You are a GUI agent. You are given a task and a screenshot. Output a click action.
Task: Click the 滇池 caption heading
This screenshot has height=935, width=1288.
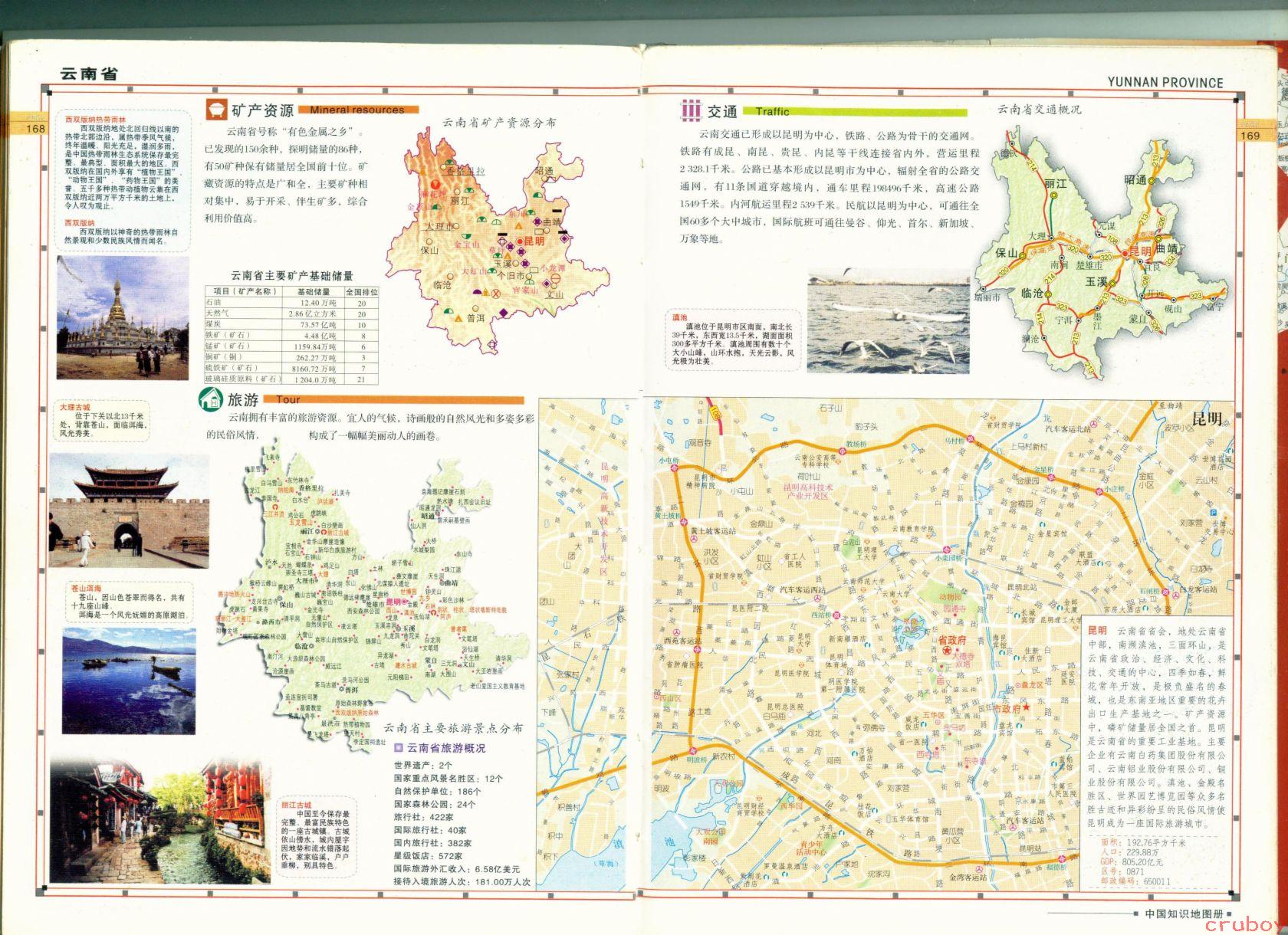pyautogui.click(x=680, y=317)
